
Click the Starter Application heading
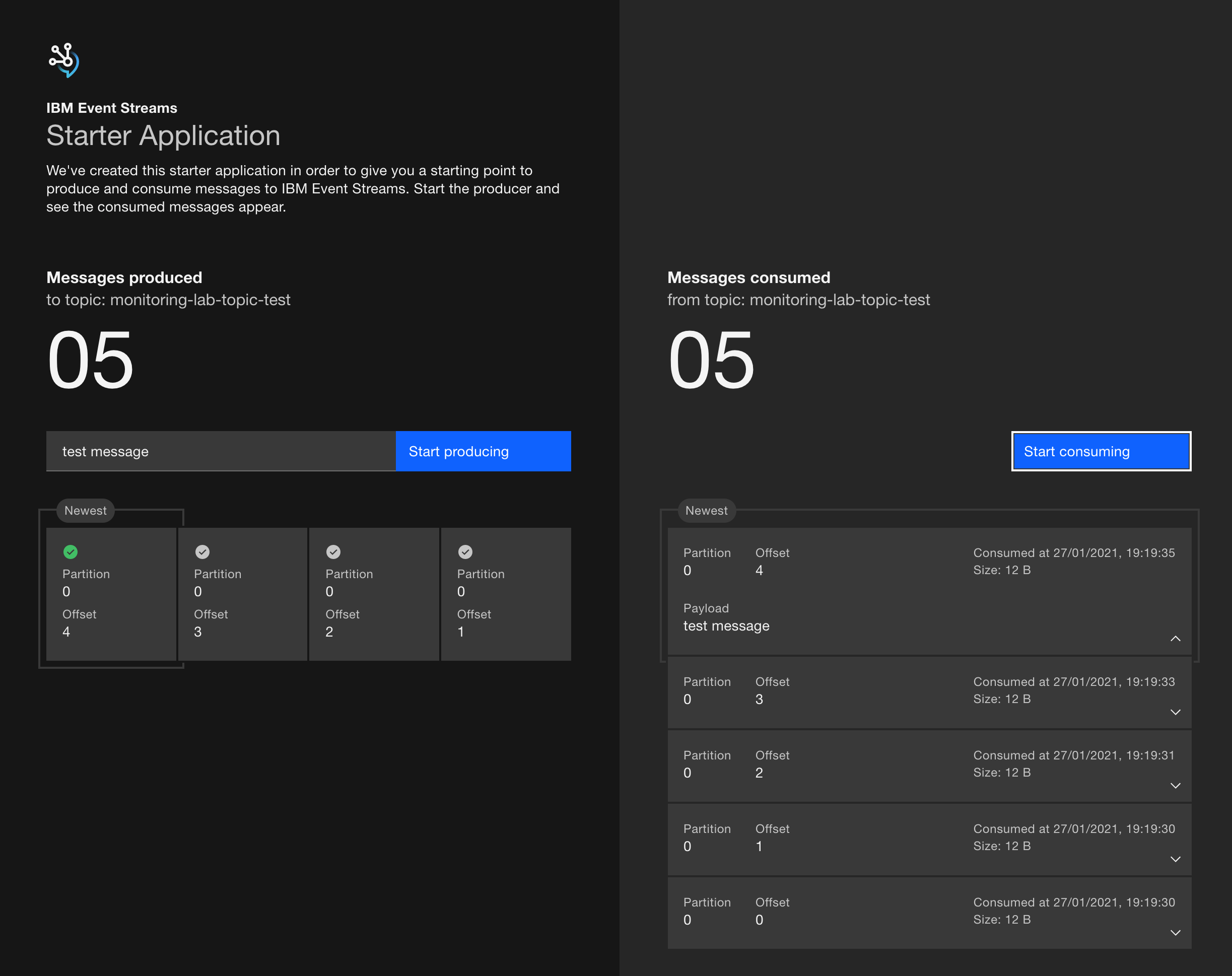163,135
